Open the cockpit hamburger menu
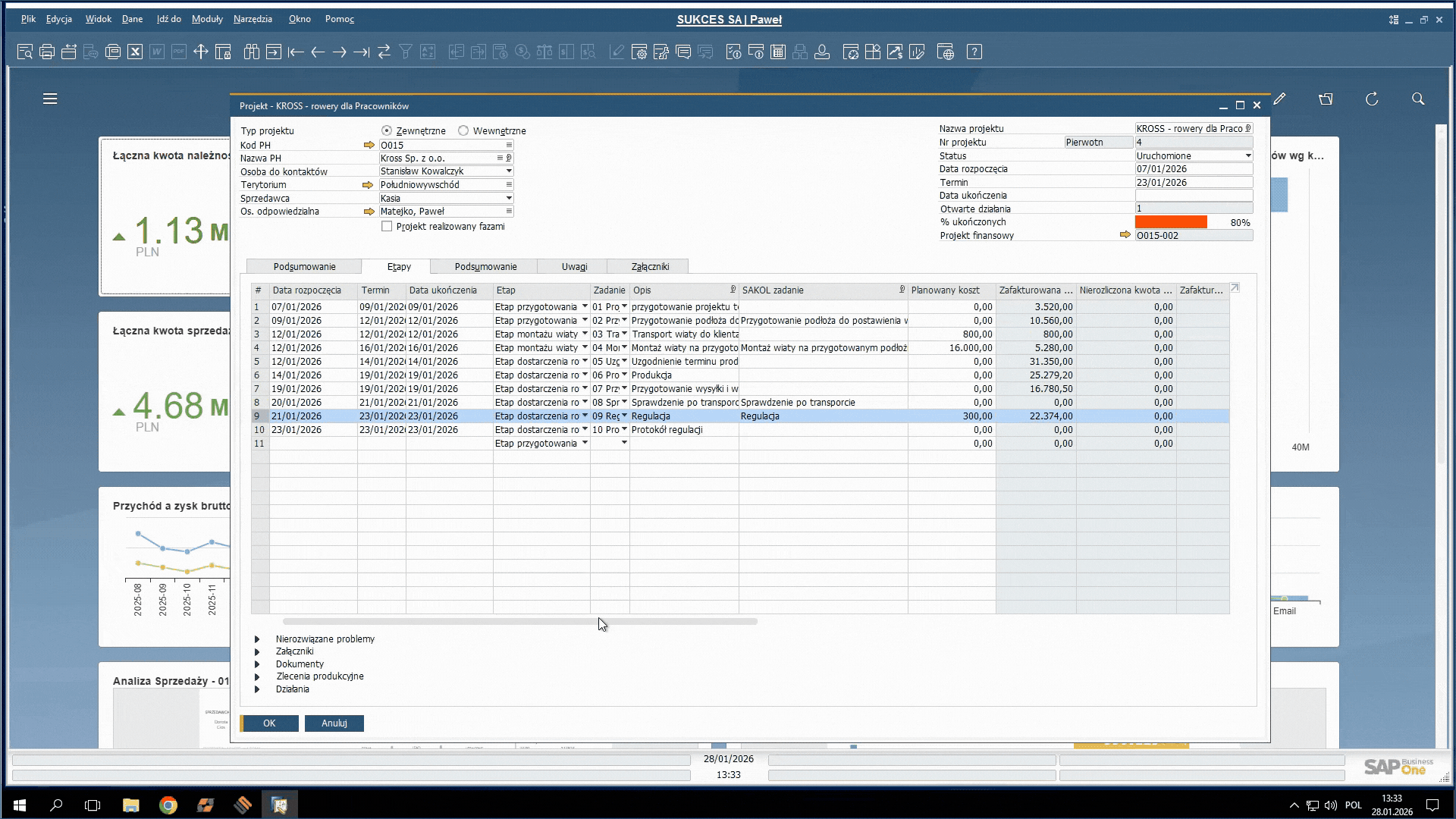 coord(50,99)
